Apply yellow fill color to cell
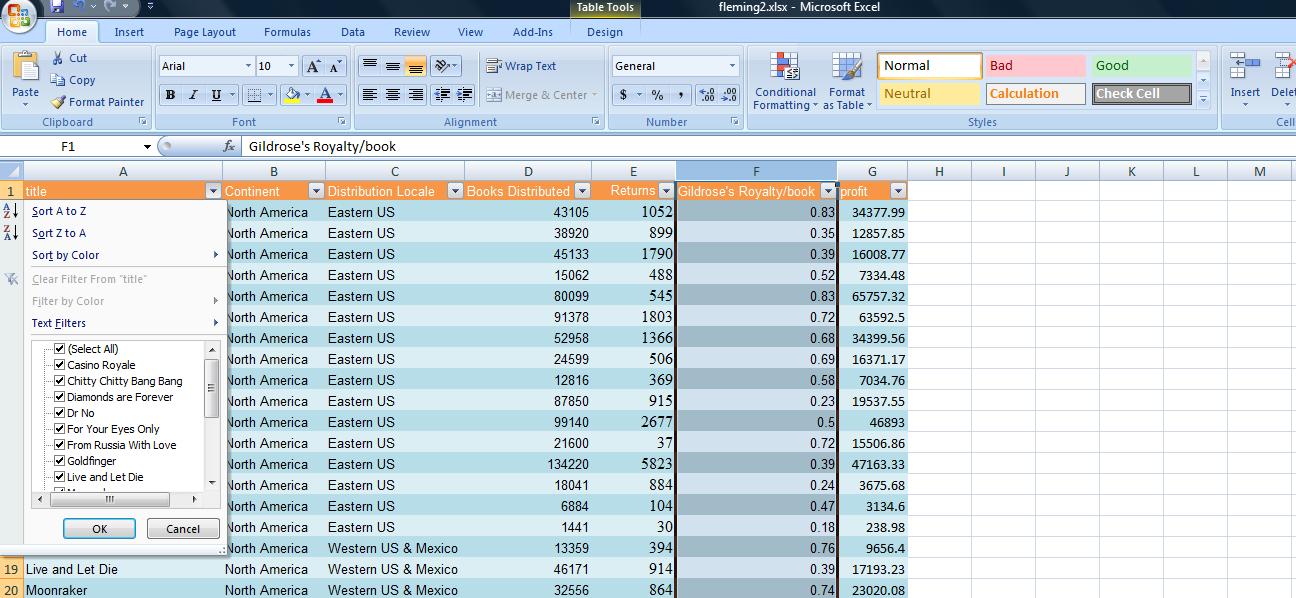 291,95
